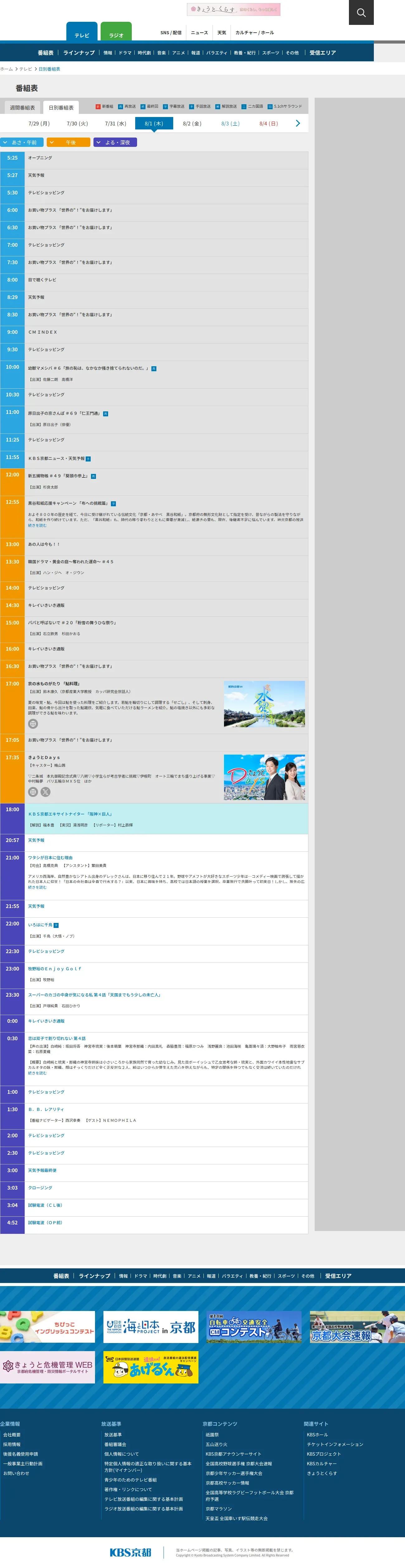
Task: Open the 天気予報最終便 program link
Action: click(42, 1171)
